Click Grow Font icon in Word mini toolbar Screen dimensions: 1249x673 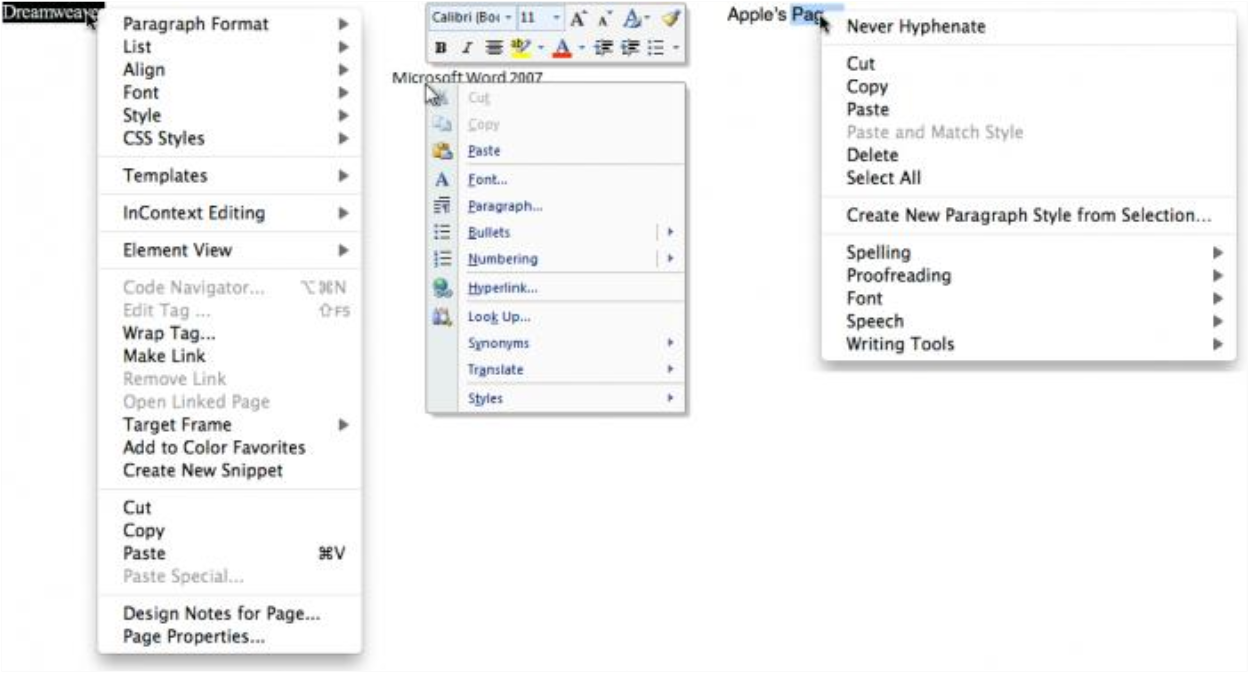click(x=578, y=19)
